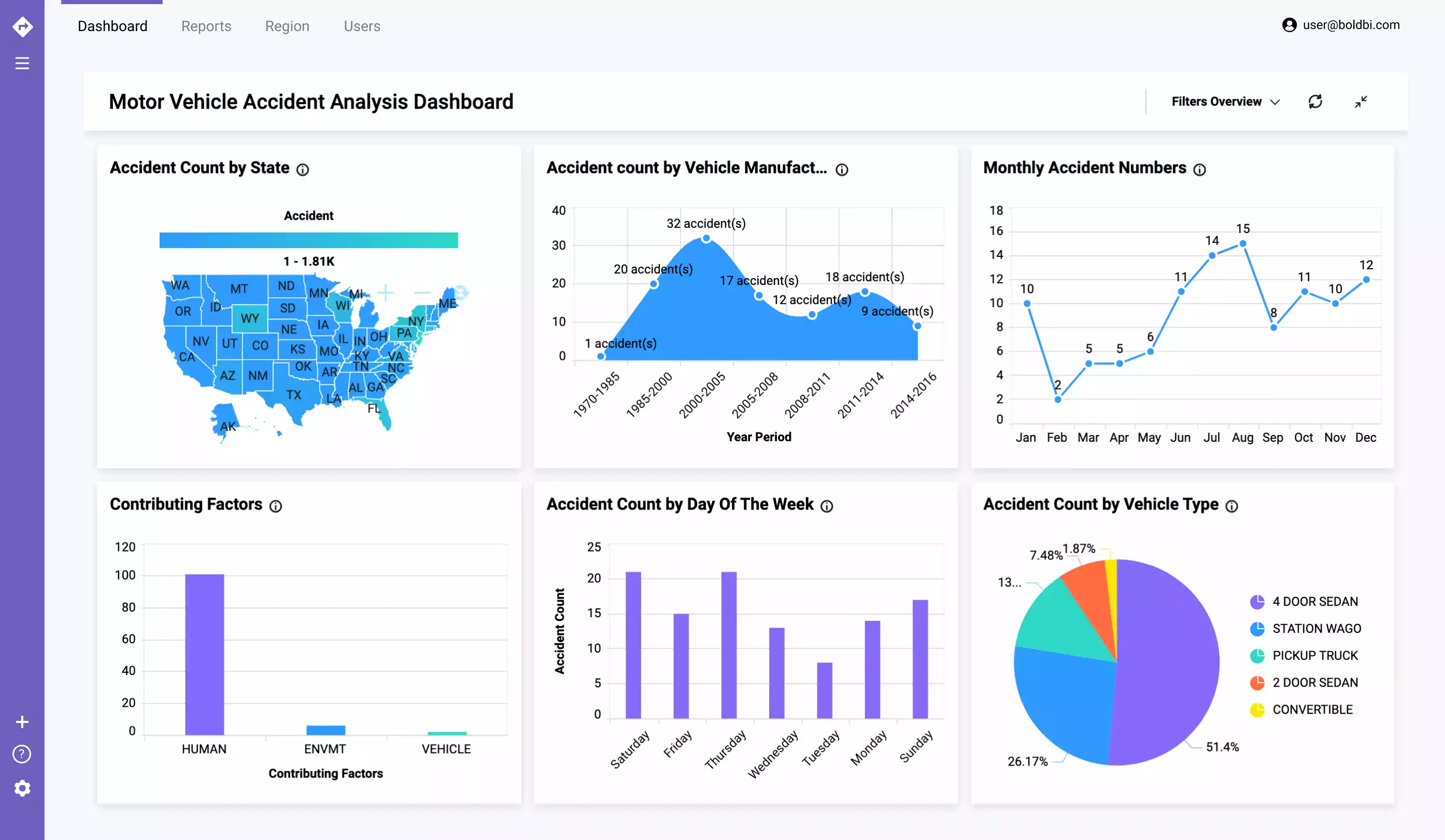Show info for Contributing Factors chart
The height and width of the screenshot is (840, 1445).
tap(276, 506)
